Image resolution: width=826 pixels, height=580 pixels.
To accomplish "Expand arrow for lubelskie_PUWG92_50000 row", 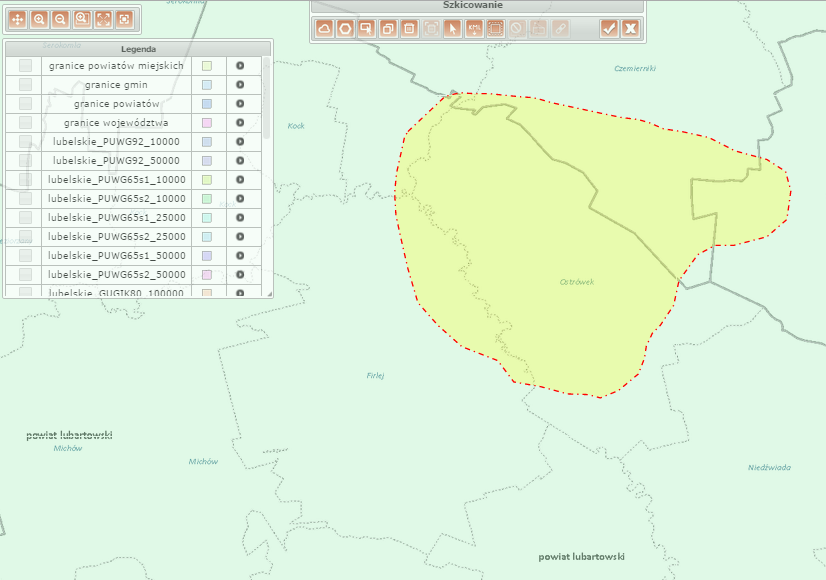I will pos(240,161).
